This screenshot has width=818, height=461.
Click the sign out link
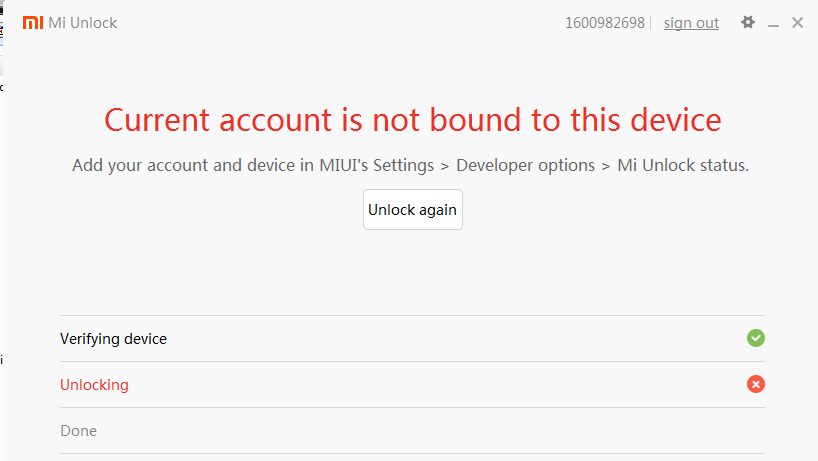click(691, 23)
